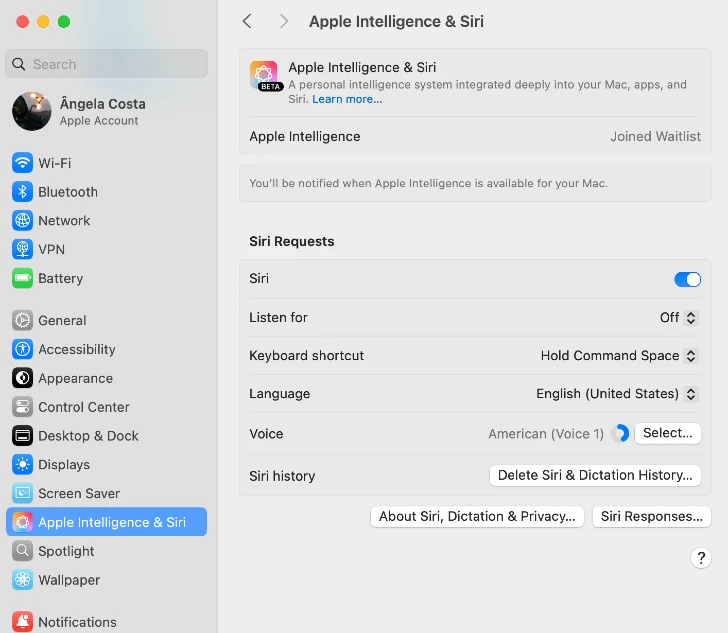Click Select… button for Voice
Screen dimensions: 728x633
click(x=668, y=433)
